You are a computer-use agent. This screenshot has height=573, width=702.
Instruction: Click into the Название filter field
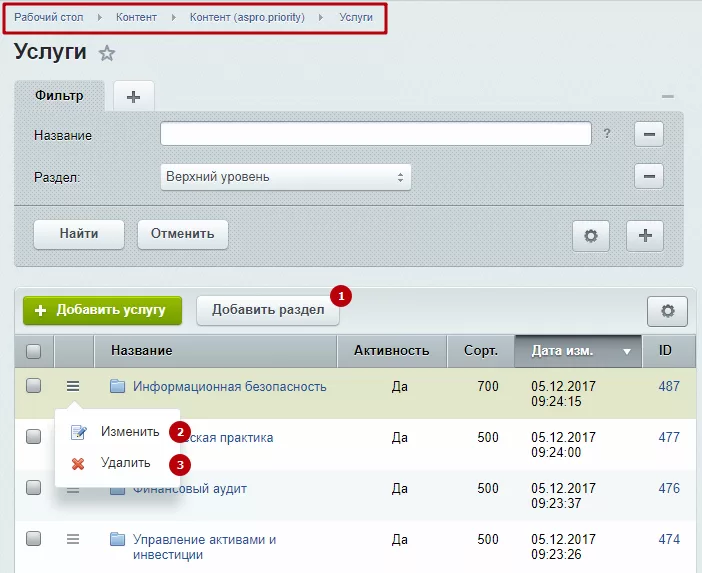point(376,133)
